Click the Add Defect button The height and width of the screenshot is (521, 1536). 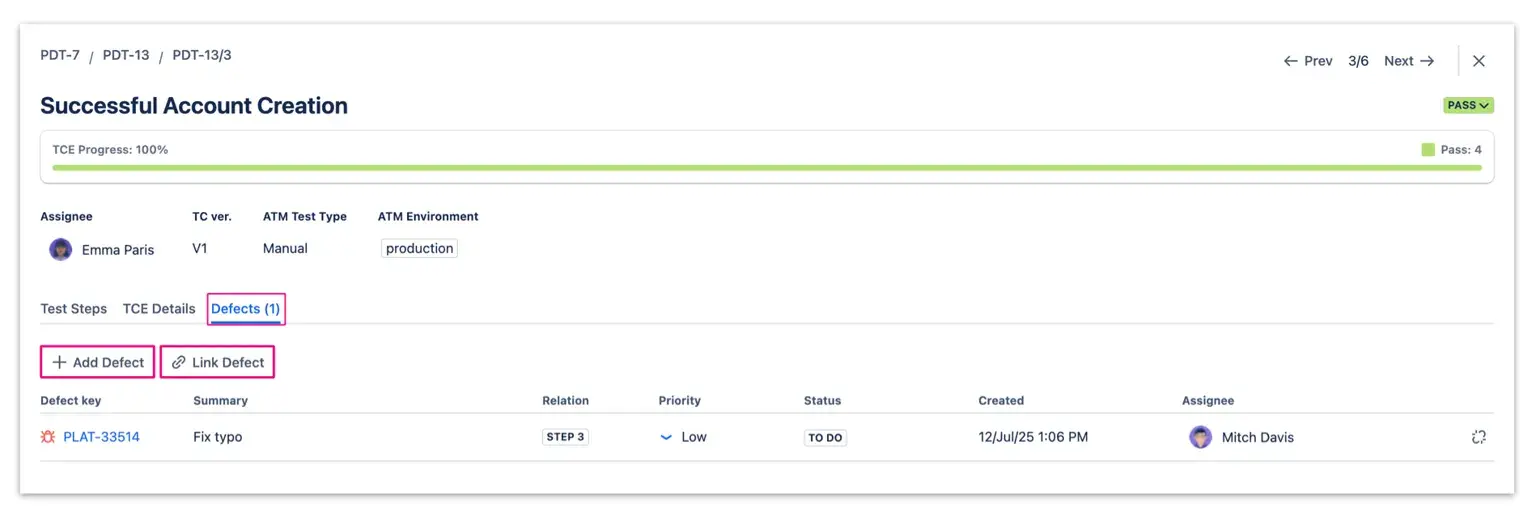98,362
